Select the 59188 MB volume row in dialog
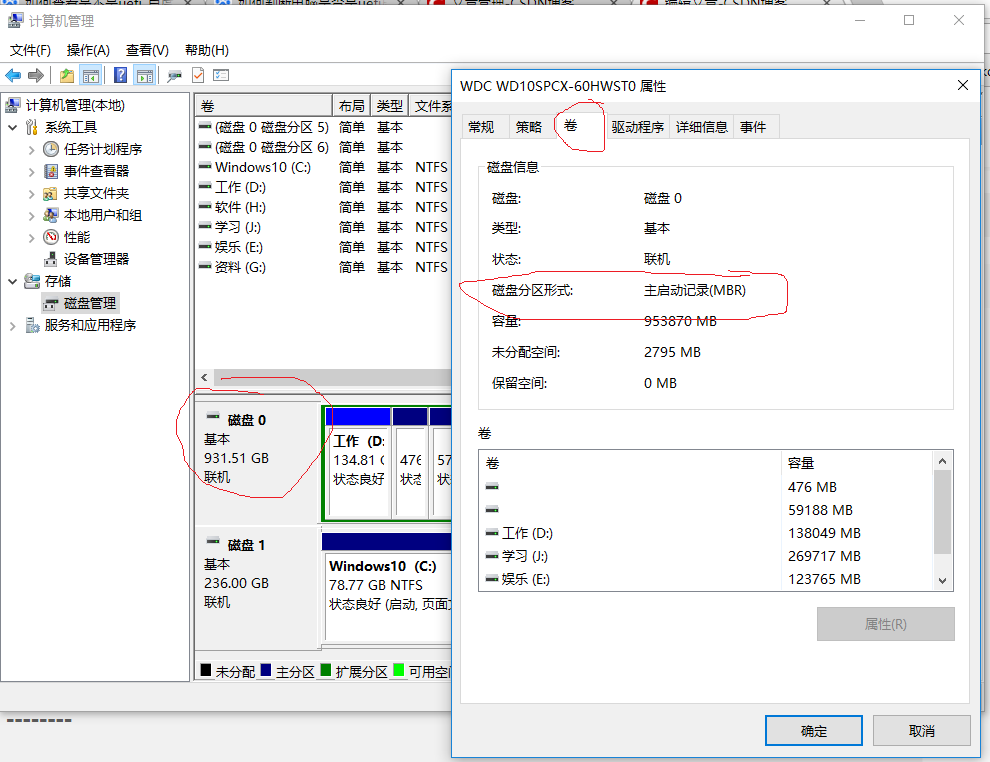 pyautogui.click(x=705, y=510)
